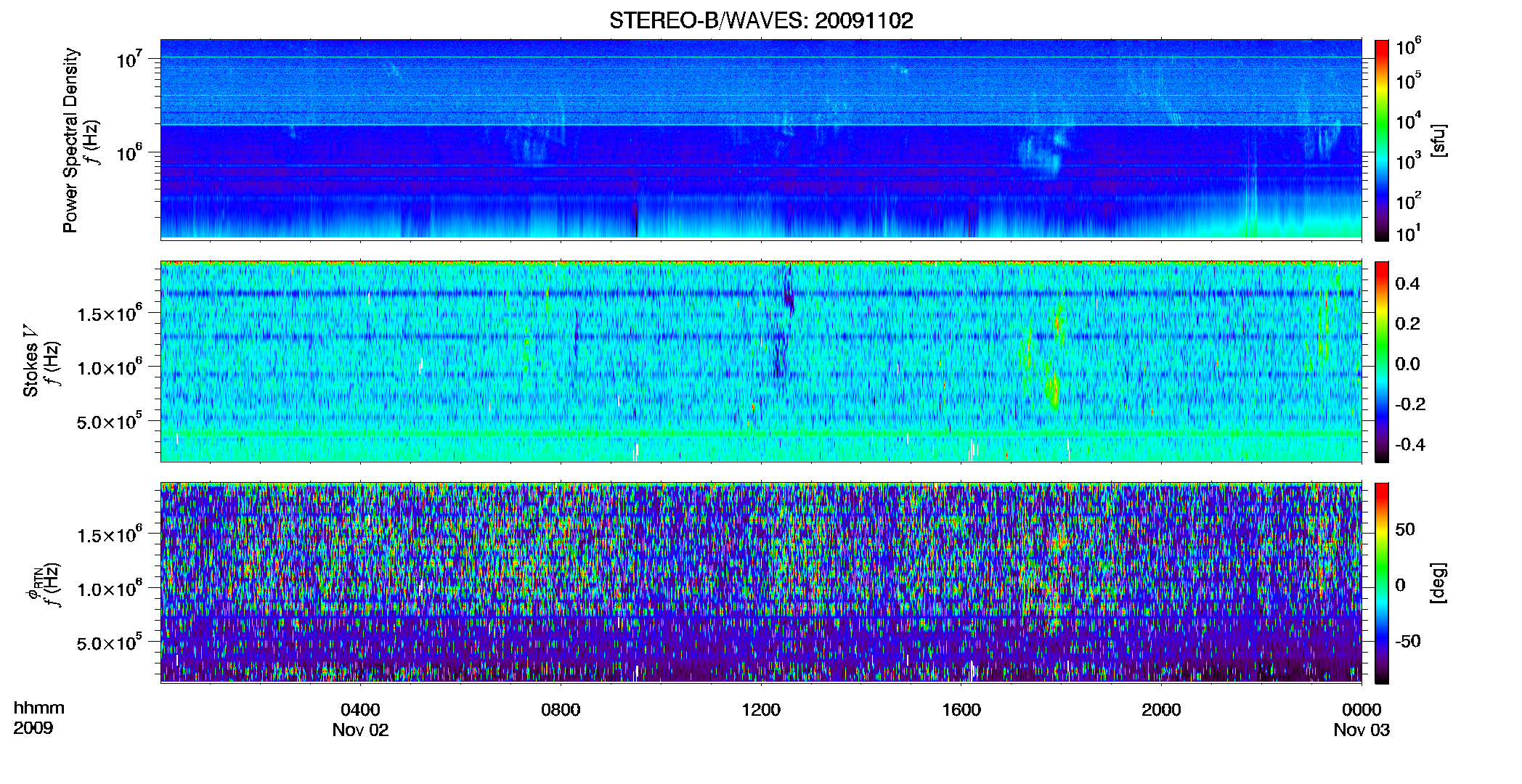
Task: Click the -0.4 label on Stokes colorbar
Action: coord(1410,444)
